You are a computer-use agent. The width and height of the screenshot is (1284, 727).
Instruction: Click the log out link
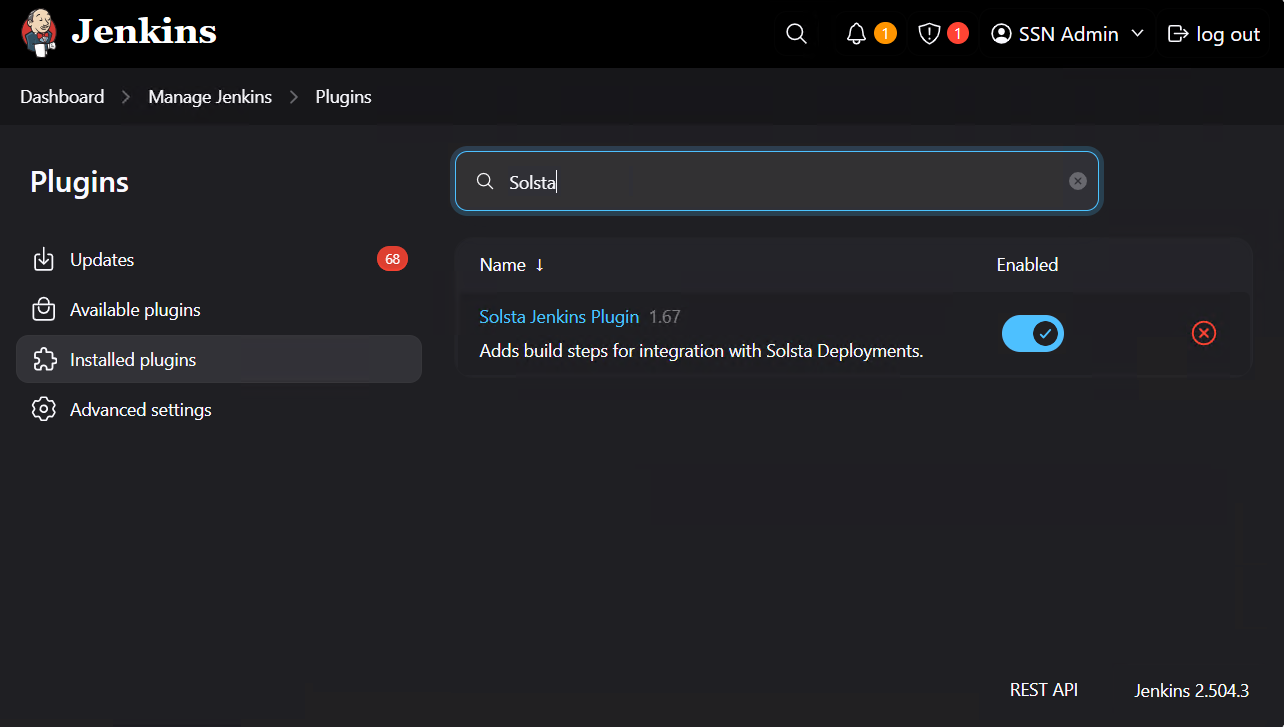click(x=1214, y=34)
